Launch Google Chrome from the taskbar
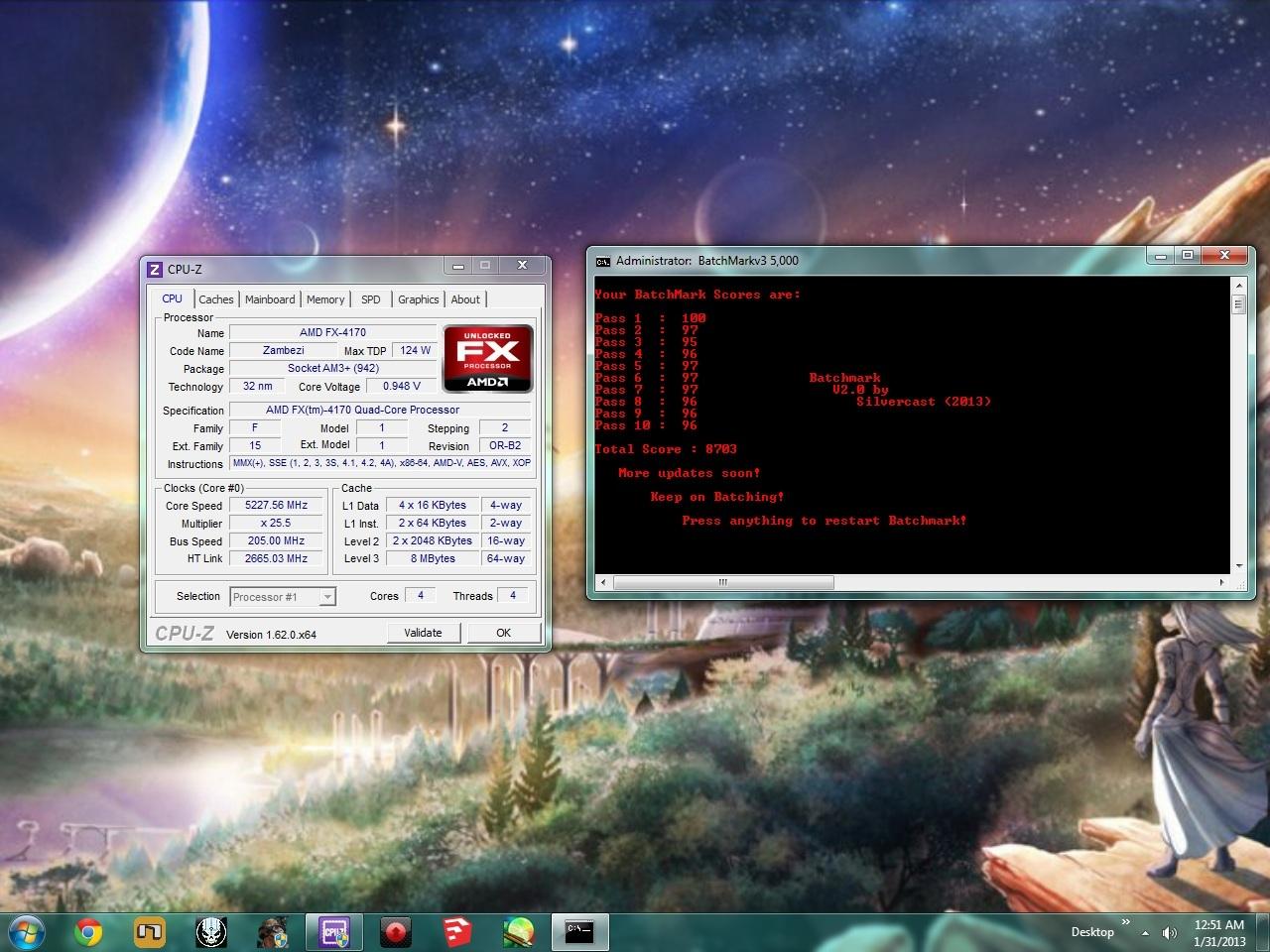The image size is (1270, 952). click(x=88, y=932)
